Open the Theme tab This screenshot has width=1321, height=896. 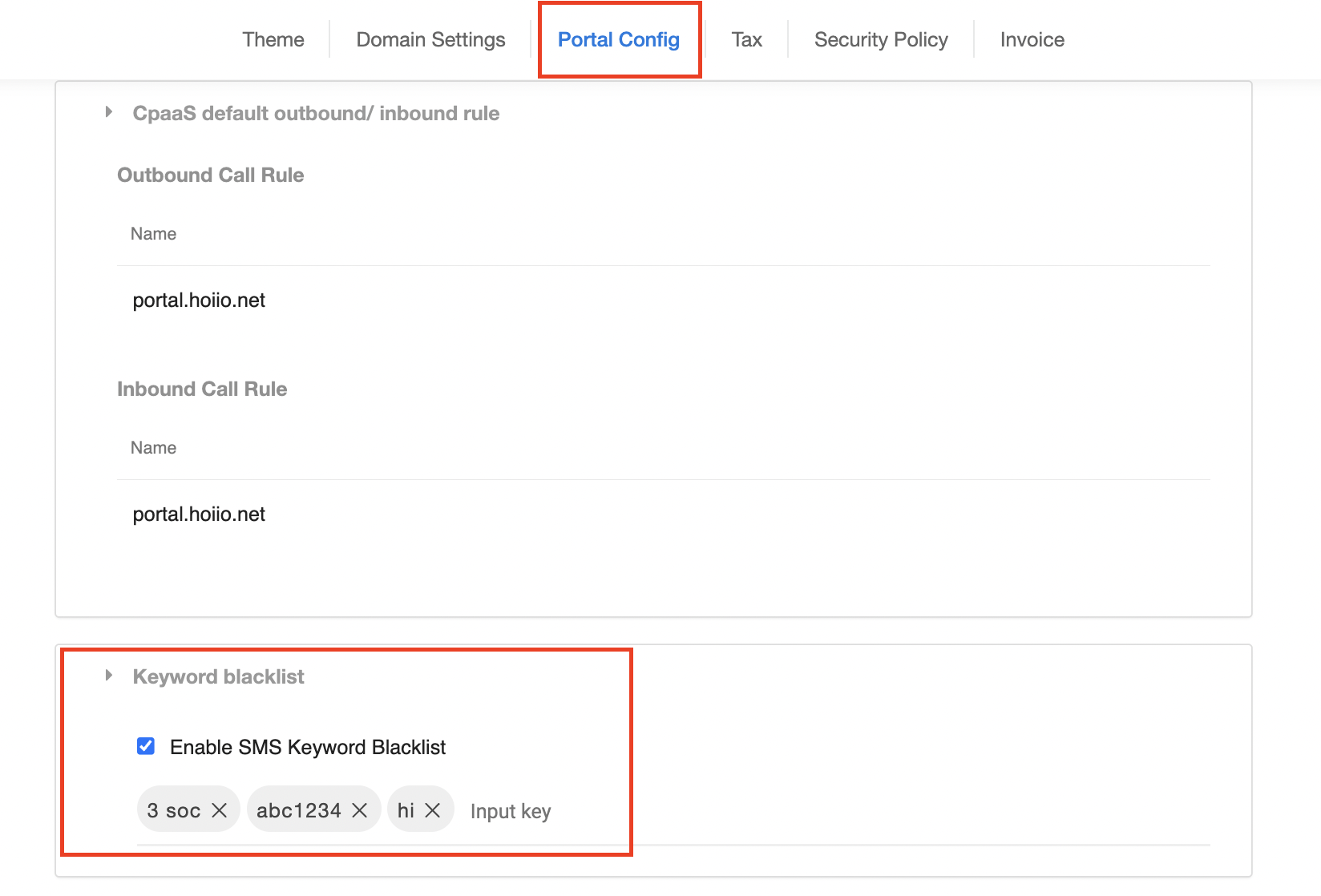(x=273, y=40)
